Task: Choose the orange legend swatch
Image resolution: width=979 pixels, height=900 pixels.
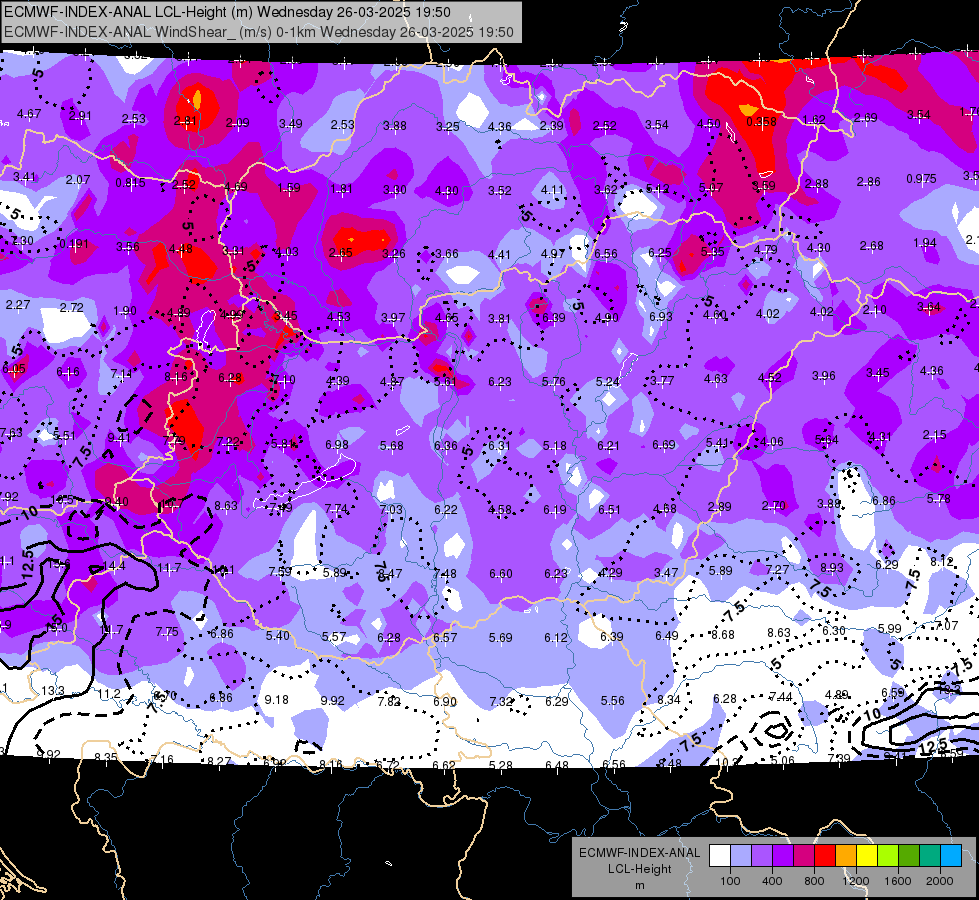Action: click(846, 856)
